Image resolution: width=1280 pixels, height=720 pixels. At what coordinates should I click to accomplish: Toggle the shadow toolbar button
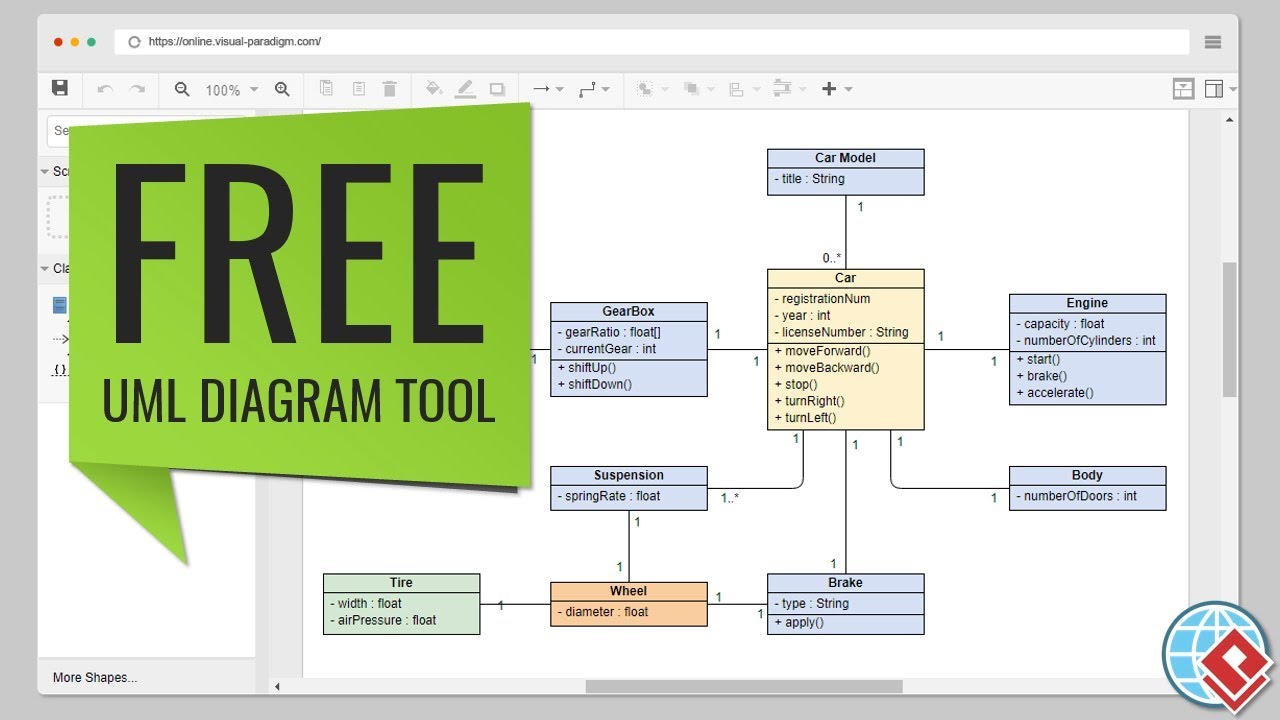coord(497,89)
